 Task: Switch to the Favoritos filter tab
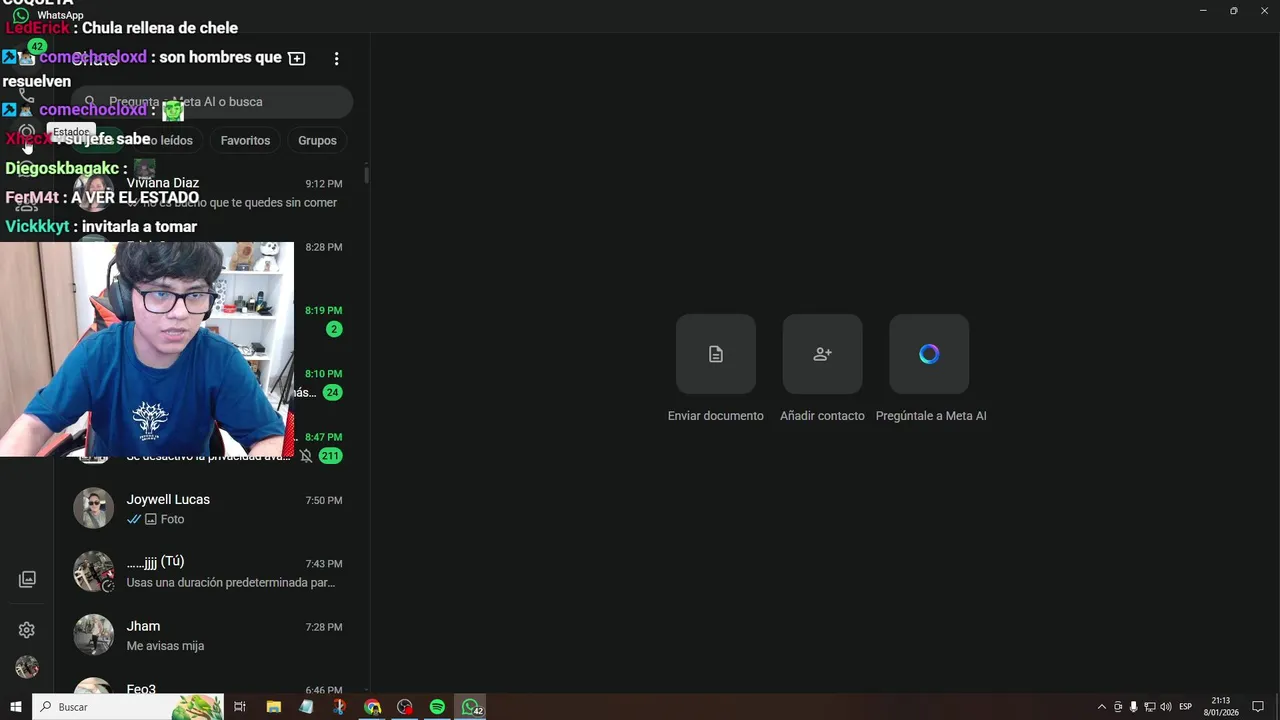(246, 141)
